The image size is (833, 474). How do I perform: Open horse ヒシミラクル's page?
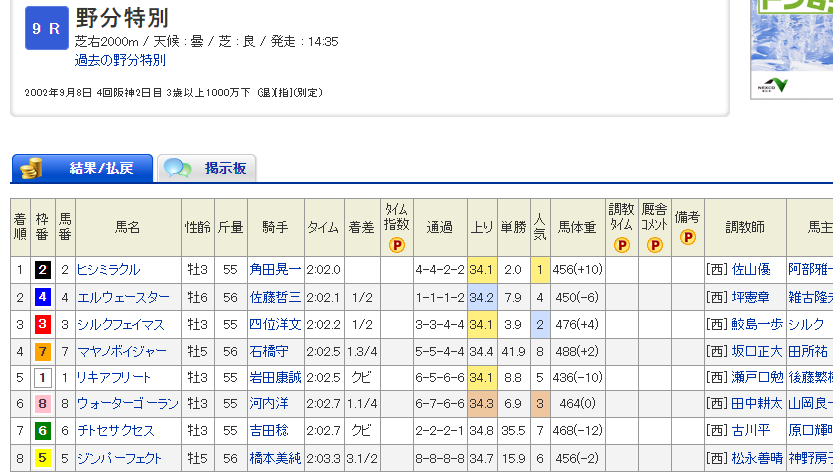108,270
